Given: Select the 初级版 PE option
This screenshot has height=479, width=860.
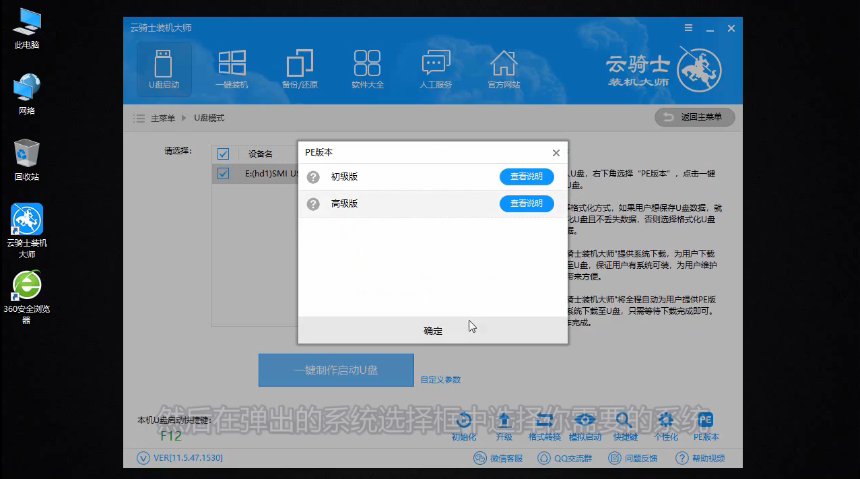Looking at the screenshot, I should pyautogui.click(x=433, y=177).
